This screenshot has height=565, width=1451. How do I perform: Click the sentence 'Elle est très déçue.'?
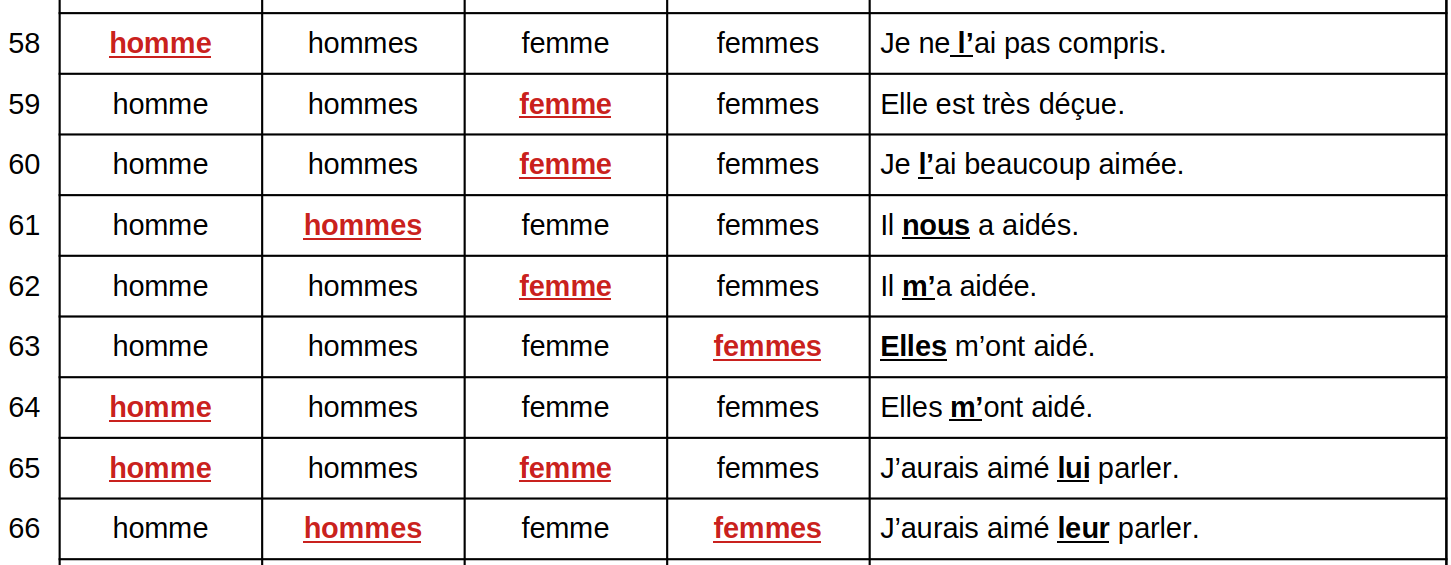(x=1002, y=105)
